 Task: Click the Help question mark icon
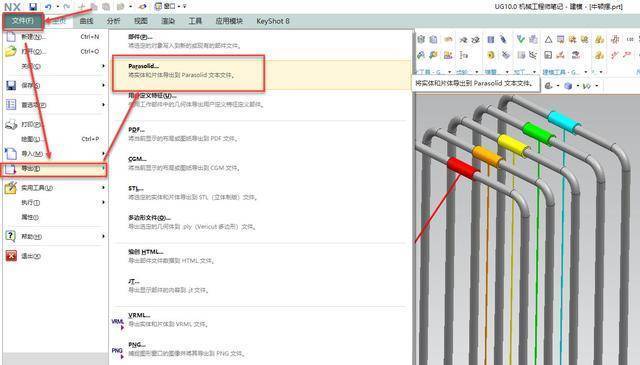11,236
